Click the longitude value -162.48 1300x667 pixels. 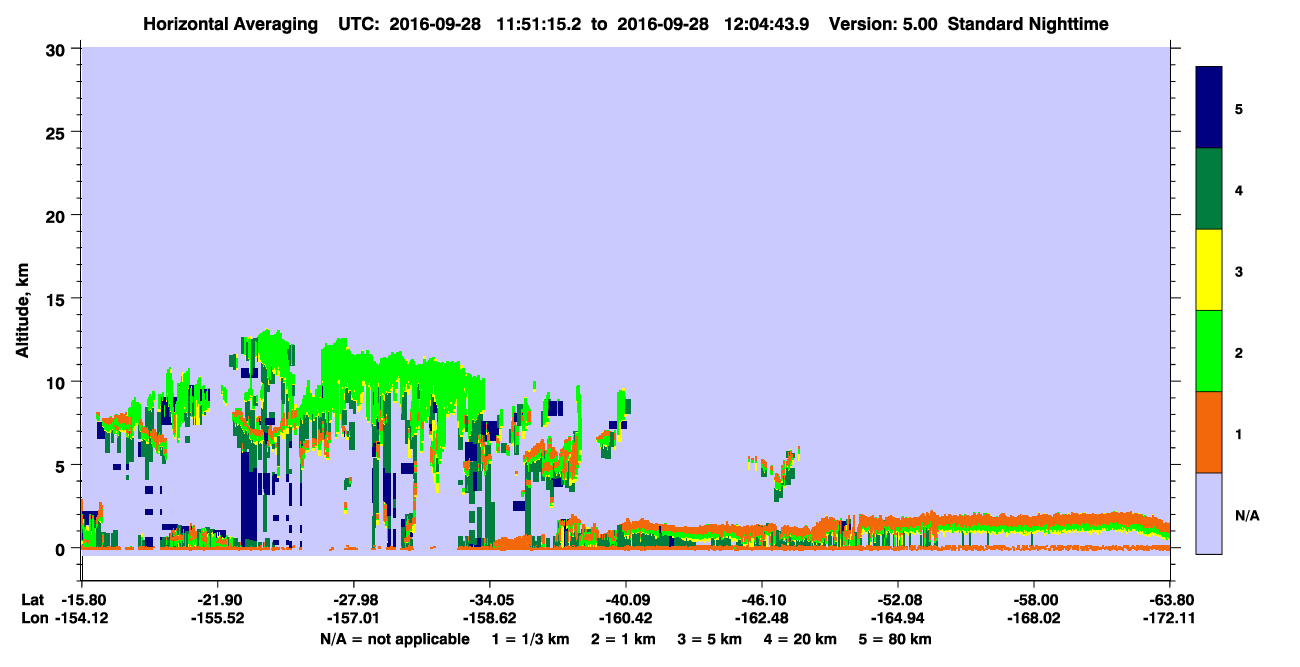click(x=761, y=619)
